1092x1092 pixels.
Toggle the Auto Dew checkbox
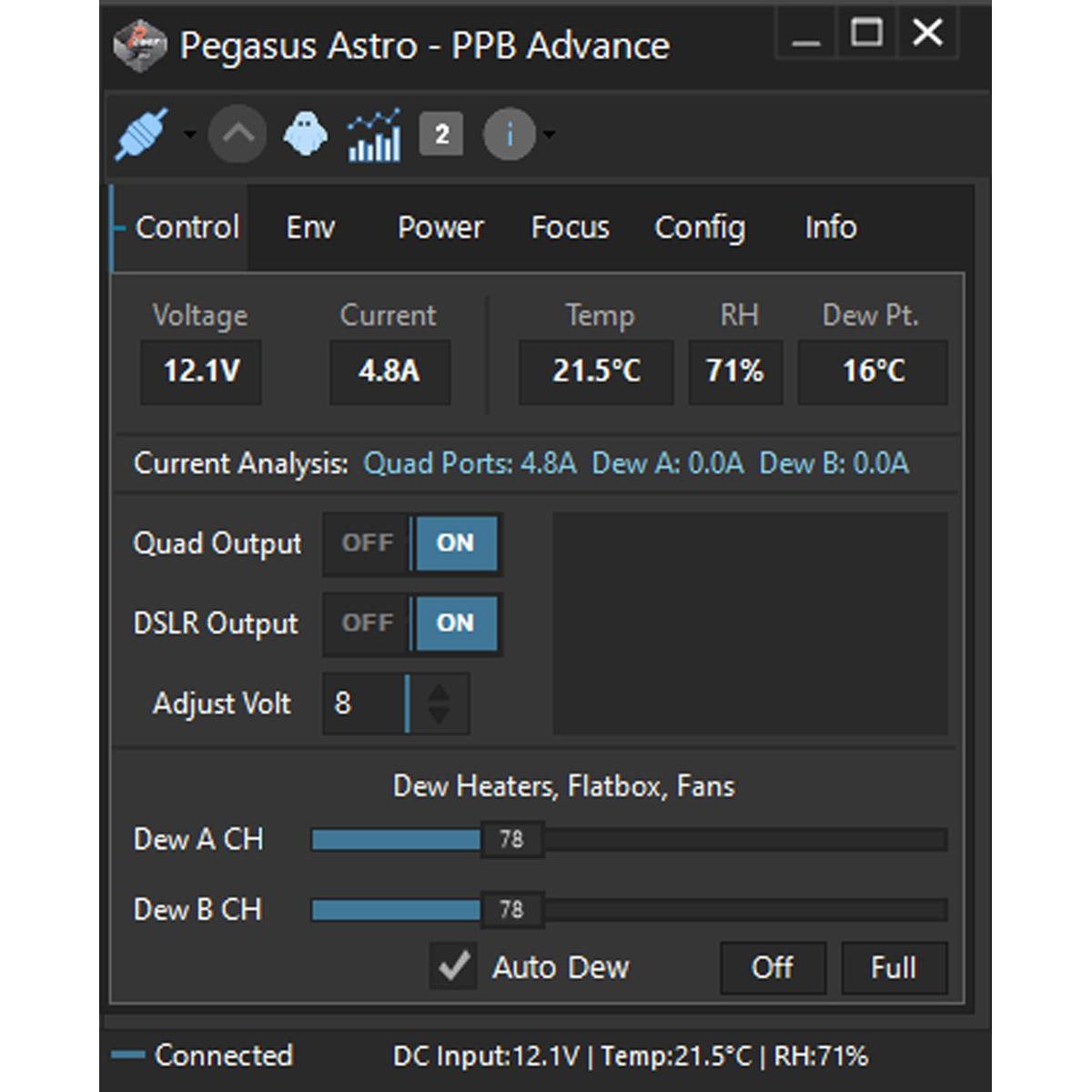pos(453,966)
